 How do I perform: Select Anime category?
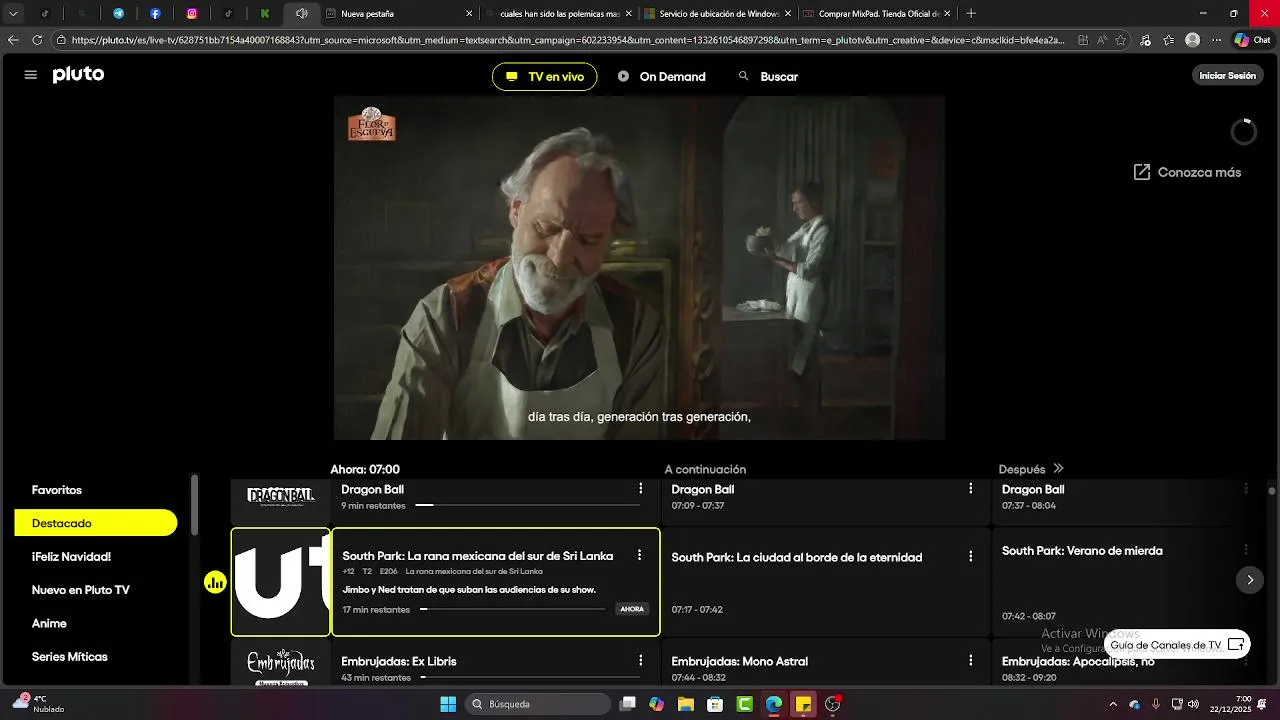point(49,623)
